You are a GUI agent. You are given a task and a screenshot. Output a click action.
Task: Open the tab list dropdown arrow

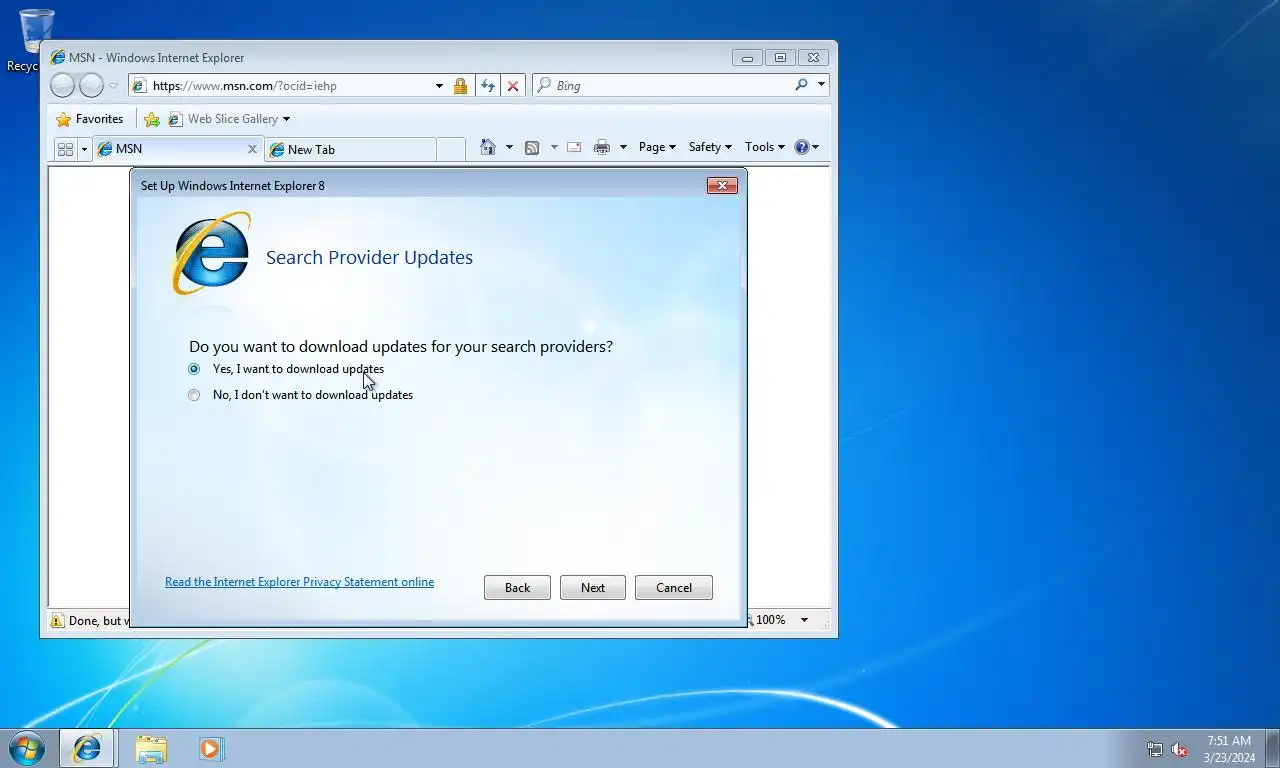click(x=84, y=149)
